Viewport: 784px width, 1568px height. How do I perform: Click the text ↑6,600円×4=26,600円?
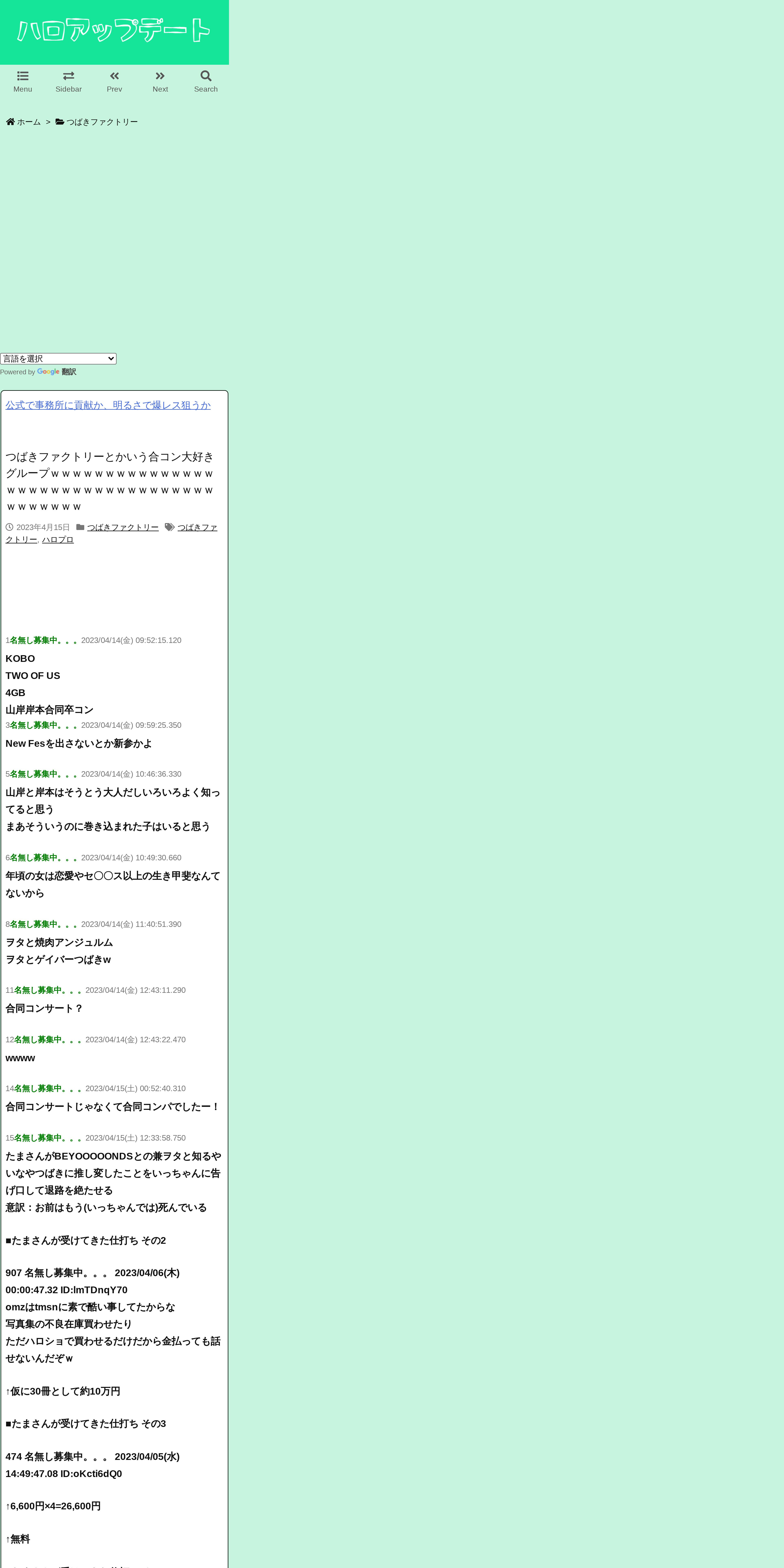pyautogui.click(x=53, y=1506)
